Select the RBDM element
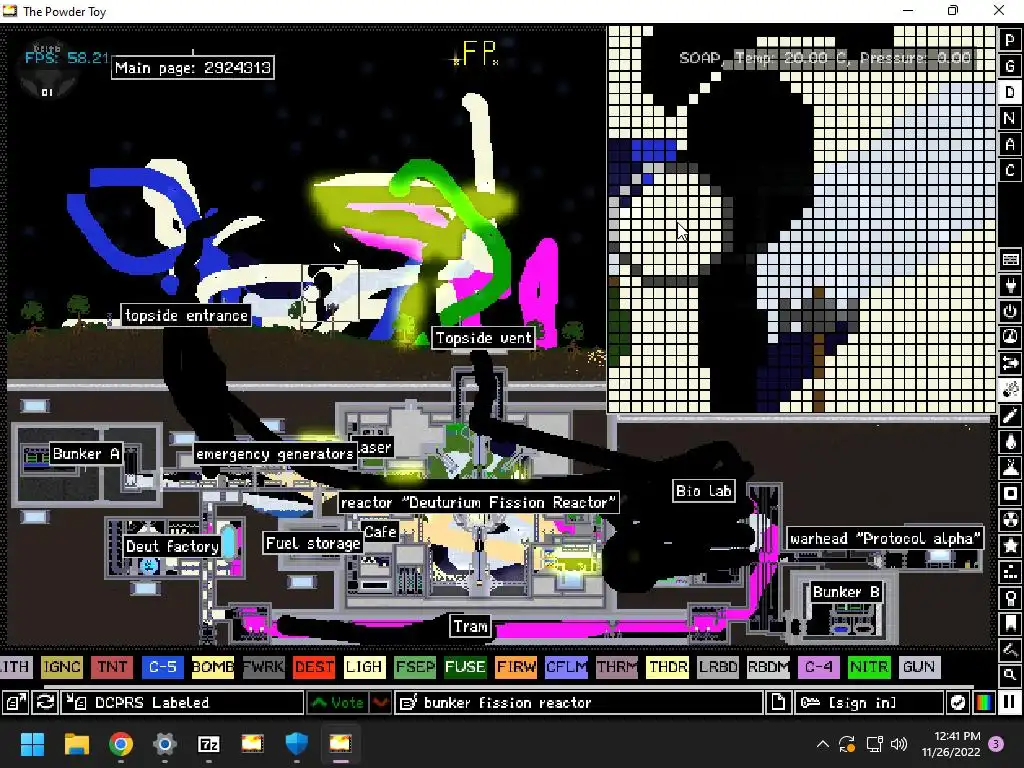This screenshot has height=768, width=1024. (x=768, y=667)
